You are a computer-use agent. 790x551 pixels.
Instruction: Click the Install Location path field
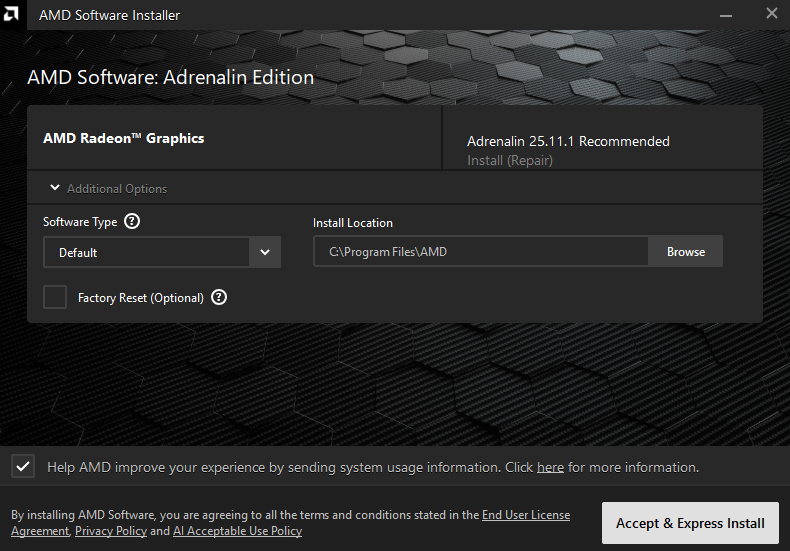[x=480, y=252]
